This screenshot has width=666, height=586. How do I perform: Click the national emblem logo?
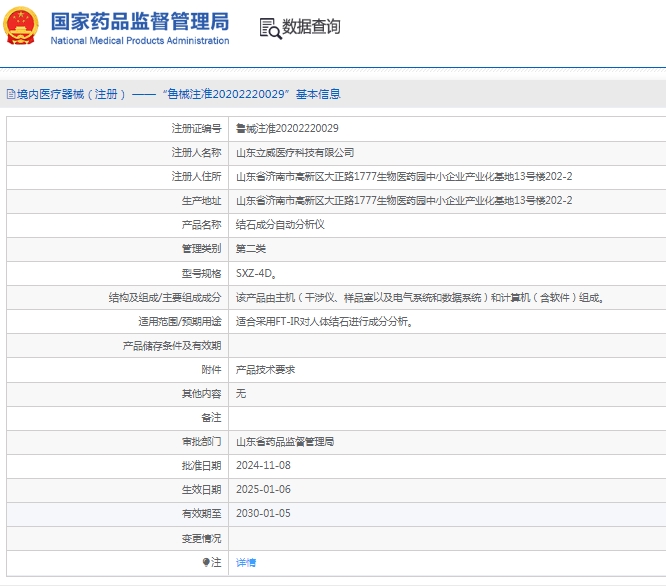(x=23, y=25)
